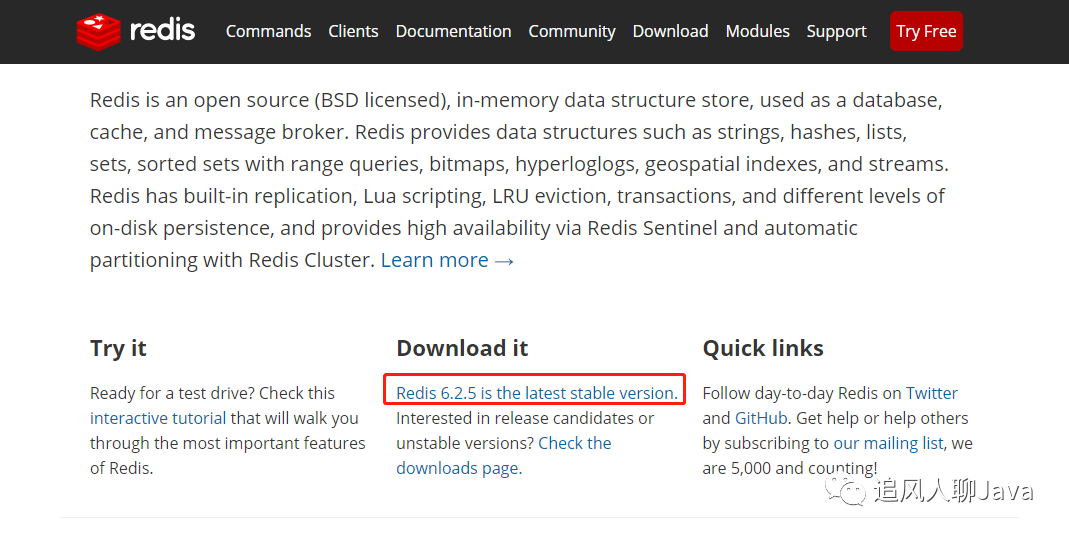The image size is (1069, 537).
Task: Open the Download nav item
Action: tap(670, 31)
